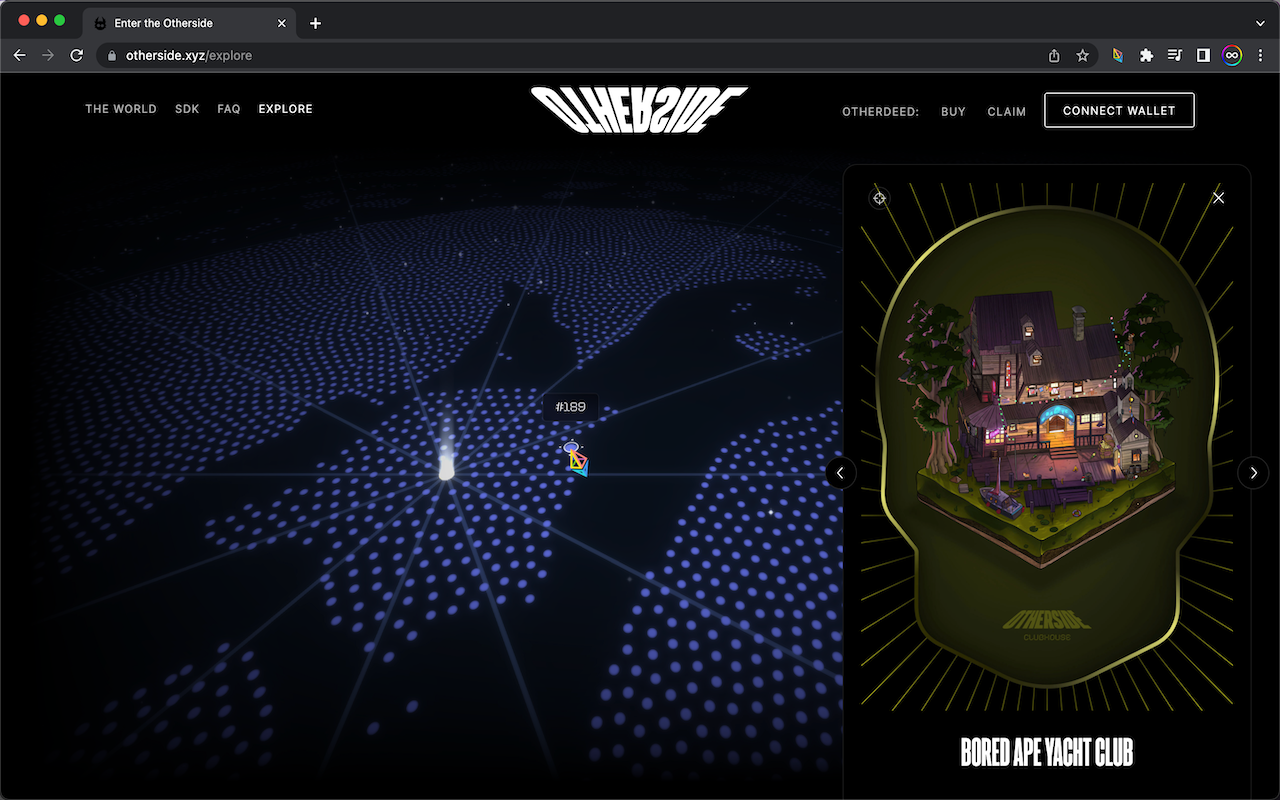The width and height of the screenshot is (1280, 800).
Task: Toggle the browser side panel icon
Action: [1203, 56]
